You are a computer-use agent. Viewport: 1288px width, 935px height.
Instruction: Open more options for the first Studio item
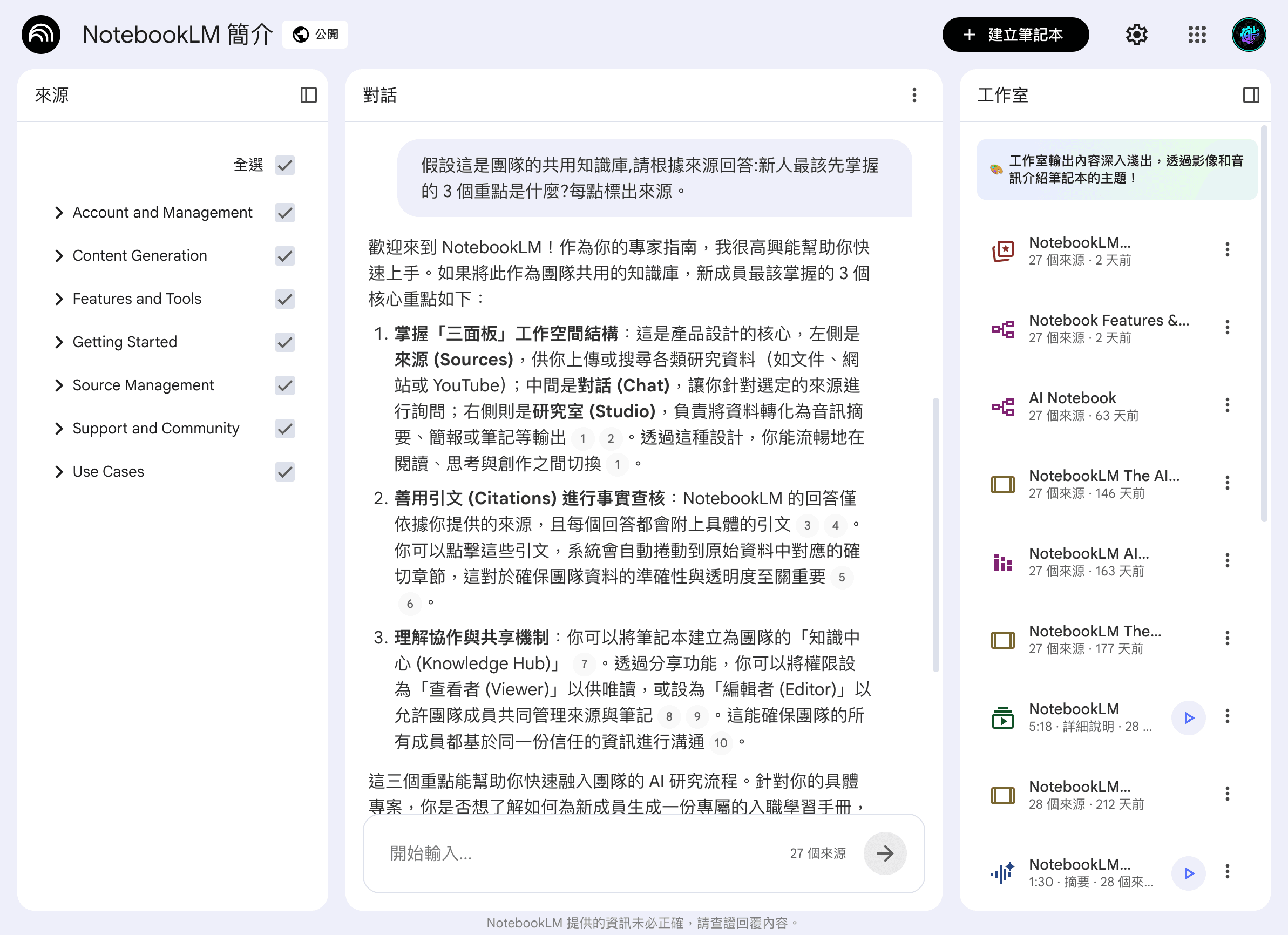click(x=1227, y=249)
